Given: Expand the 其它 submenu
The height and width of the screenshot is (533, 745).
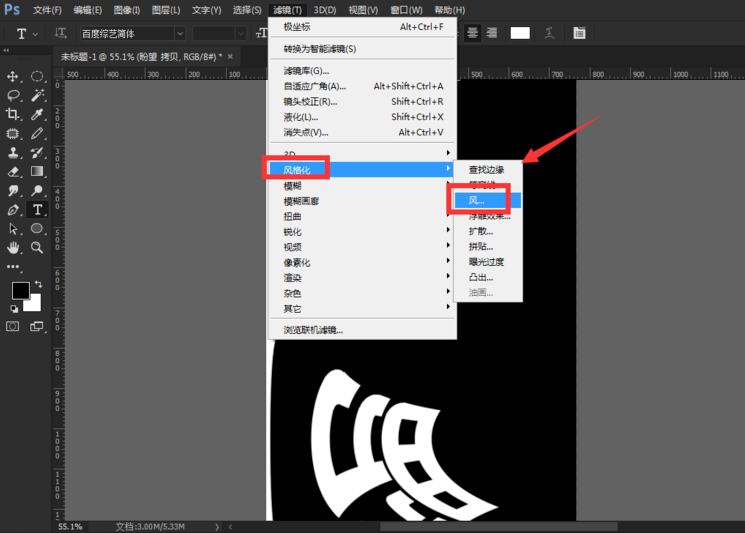Looking at the screenshot, I should pyautogui.click(x=363, y=309).
